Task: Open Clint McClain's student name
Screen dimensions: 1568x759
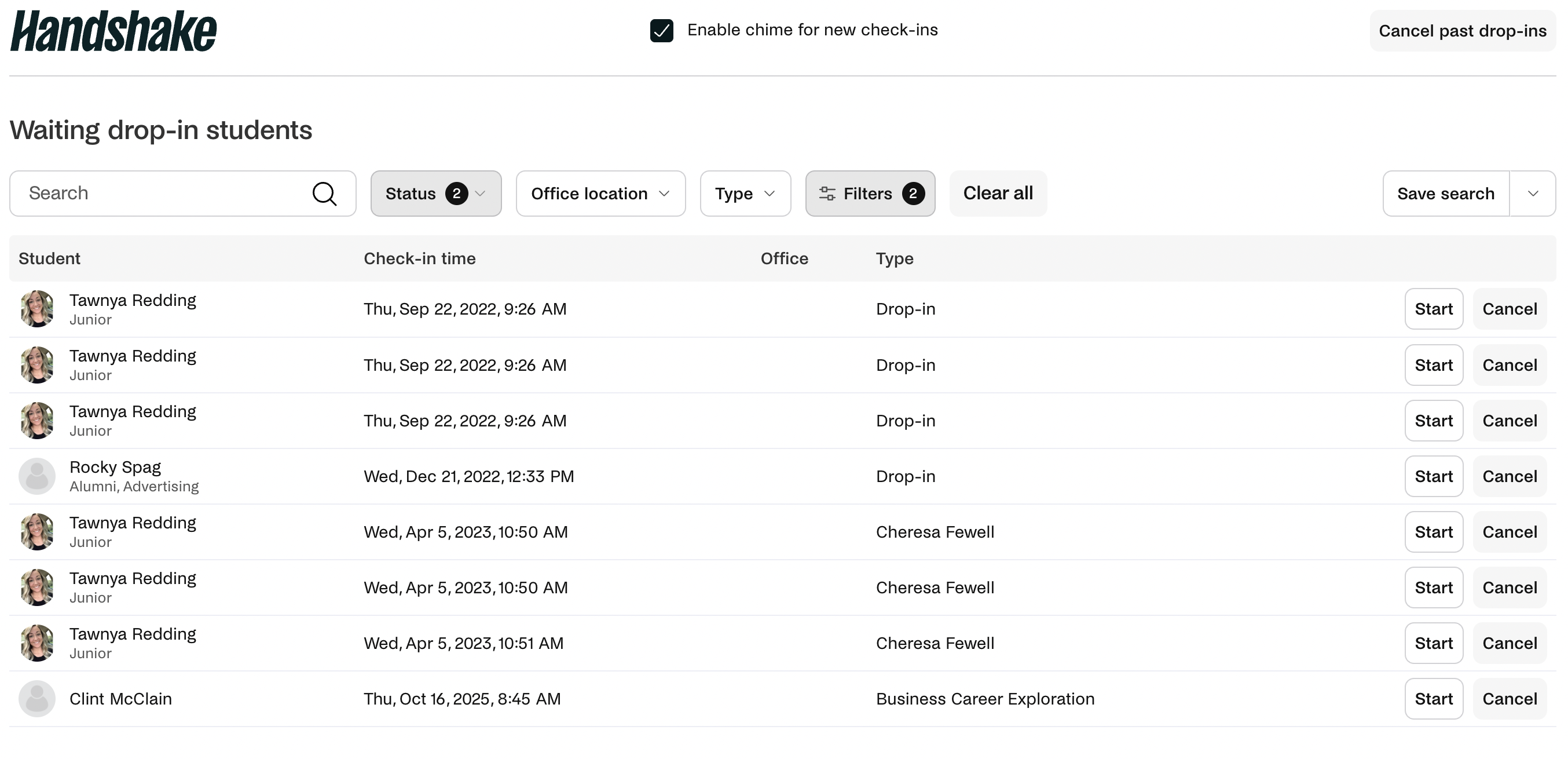Action: [120, 699]
